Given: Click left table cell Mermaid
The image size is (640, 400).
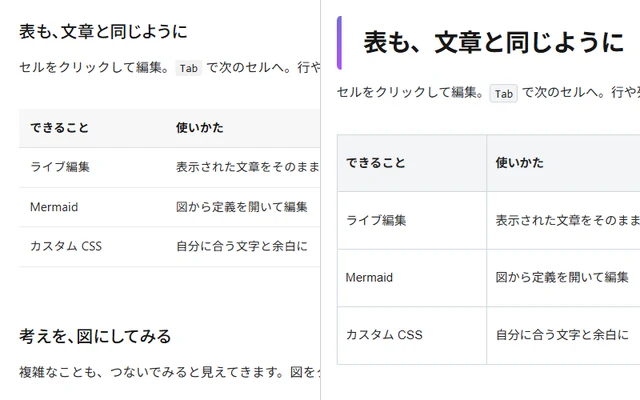Looking at the screenshot, I should click(54, 207).
